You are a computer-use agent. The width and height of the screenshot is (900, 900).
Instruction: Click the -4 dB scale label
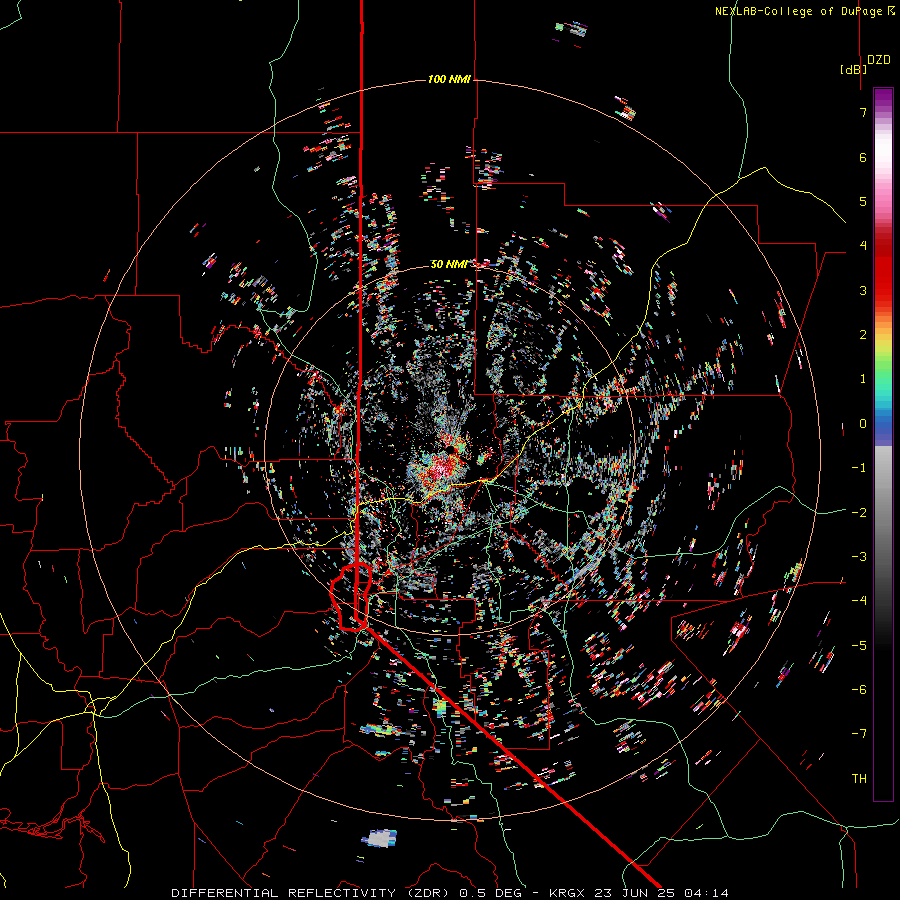pyautogui.click(x=859, y=601)
